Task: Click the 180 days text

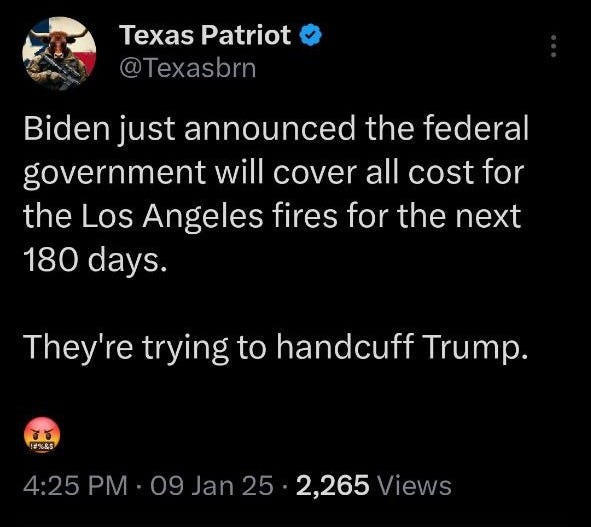Action: [x=95, y=261]
